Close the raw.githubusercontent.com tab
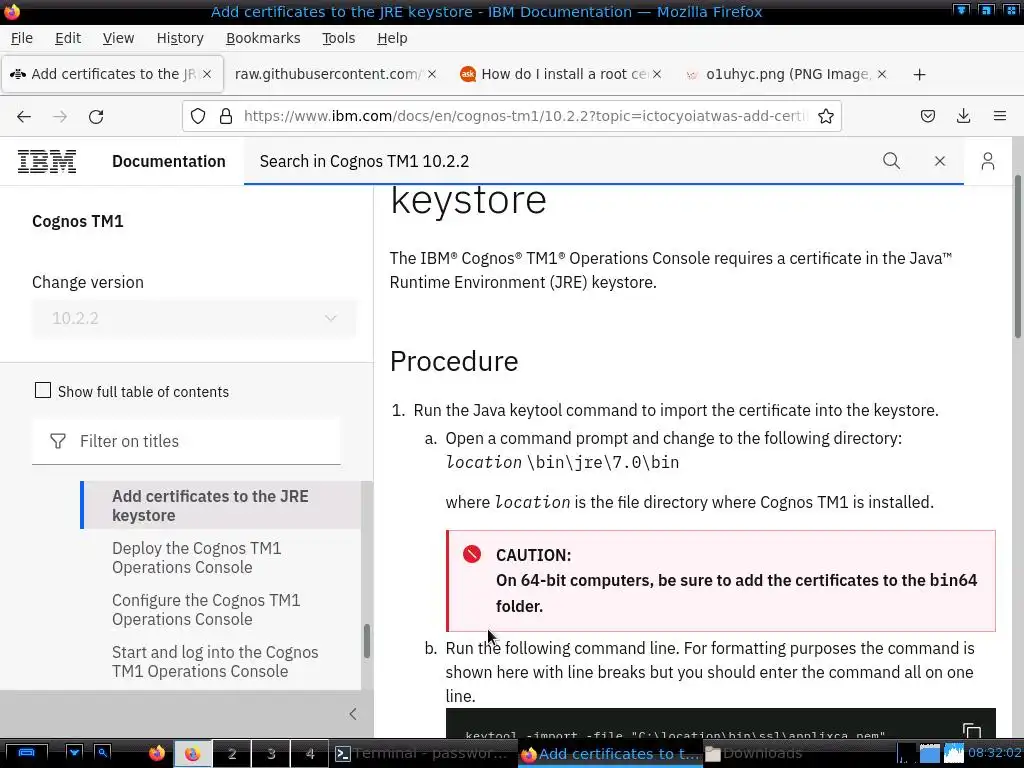The image size is (1024, 768). pyautogui.click(x=432, y=74)
